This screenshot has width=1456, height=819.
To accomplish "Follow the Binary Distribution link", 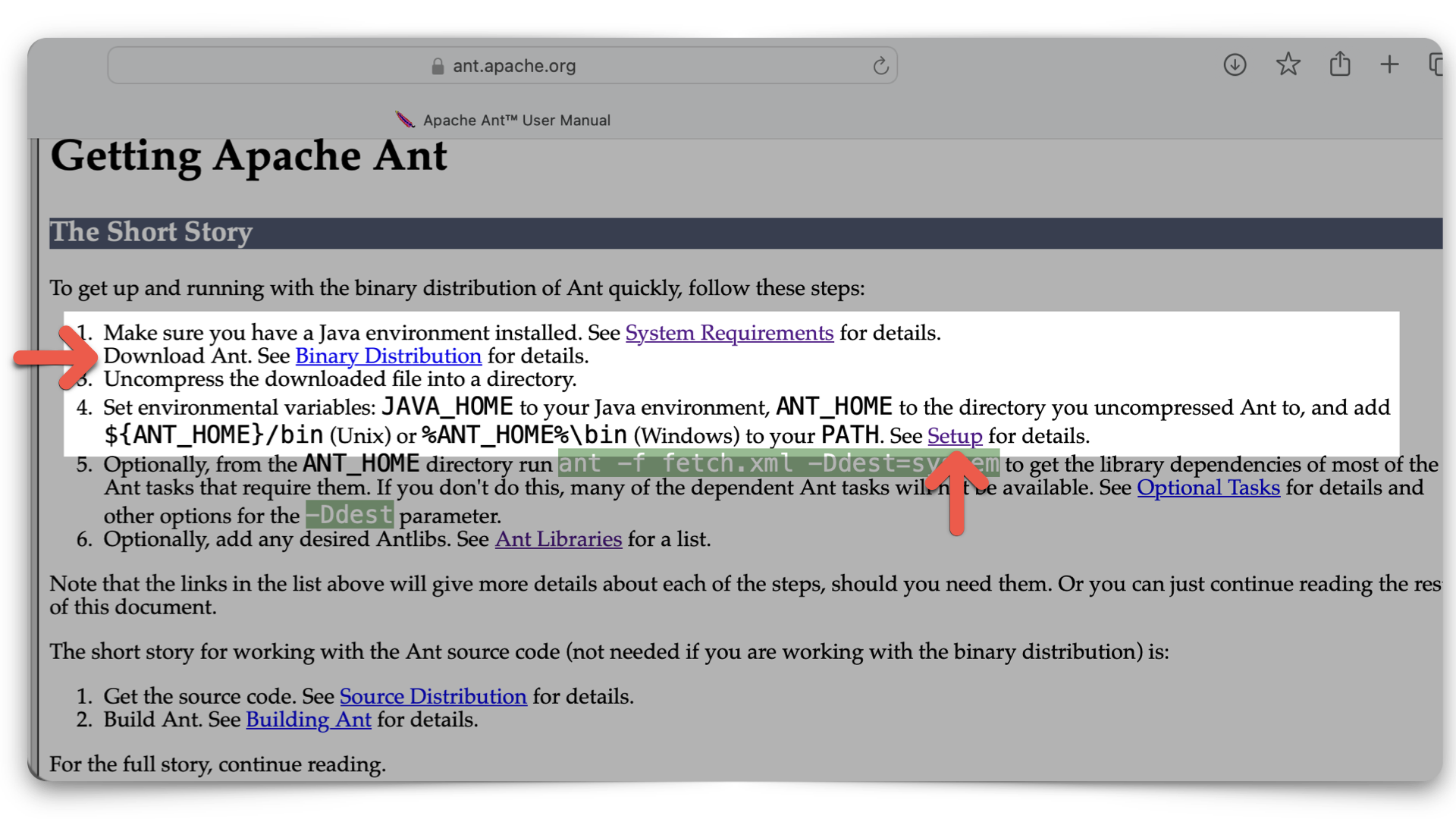I will point(388,356).
